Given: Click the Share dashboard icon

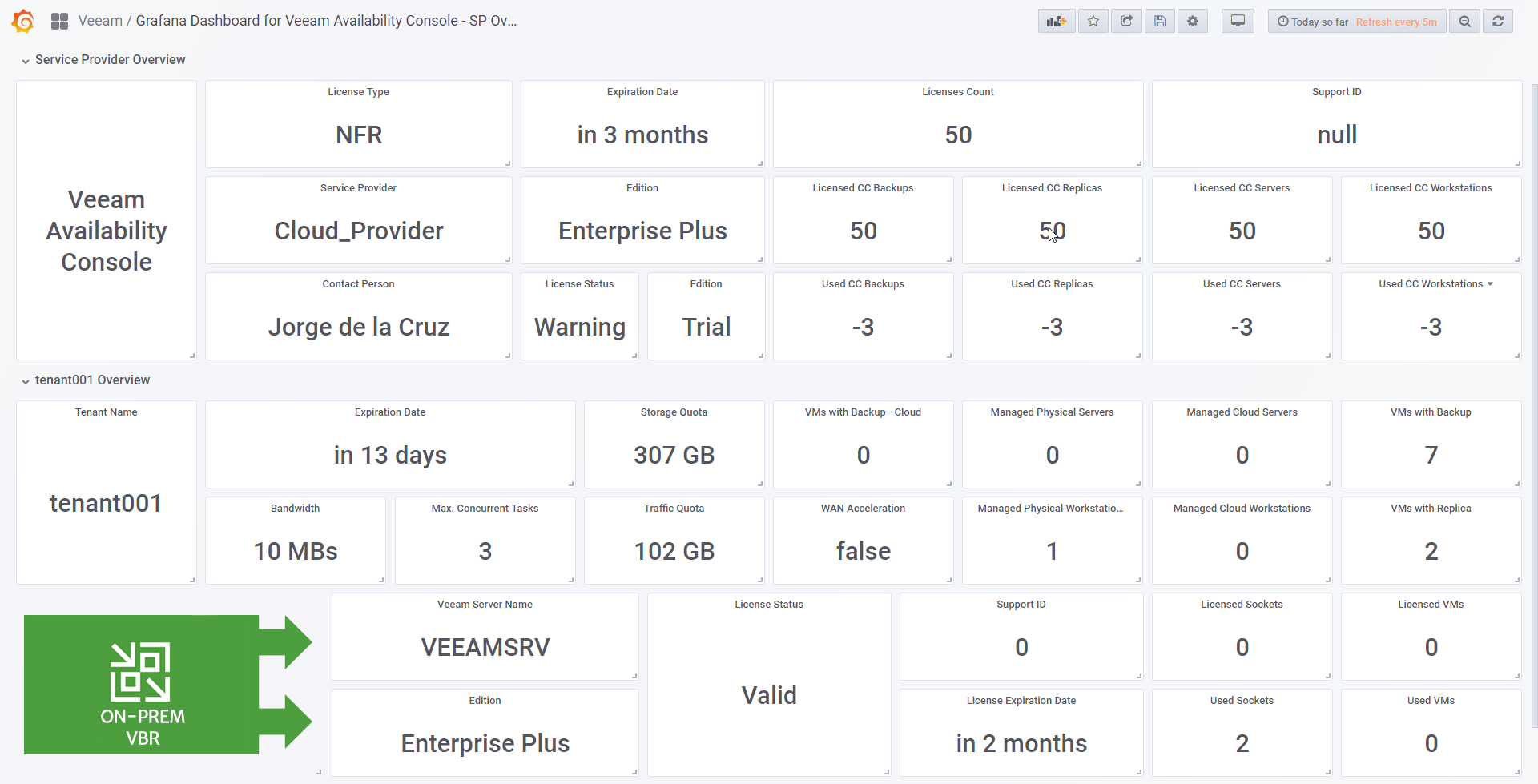Looking at the screenshot, I should coord(1127,22).
